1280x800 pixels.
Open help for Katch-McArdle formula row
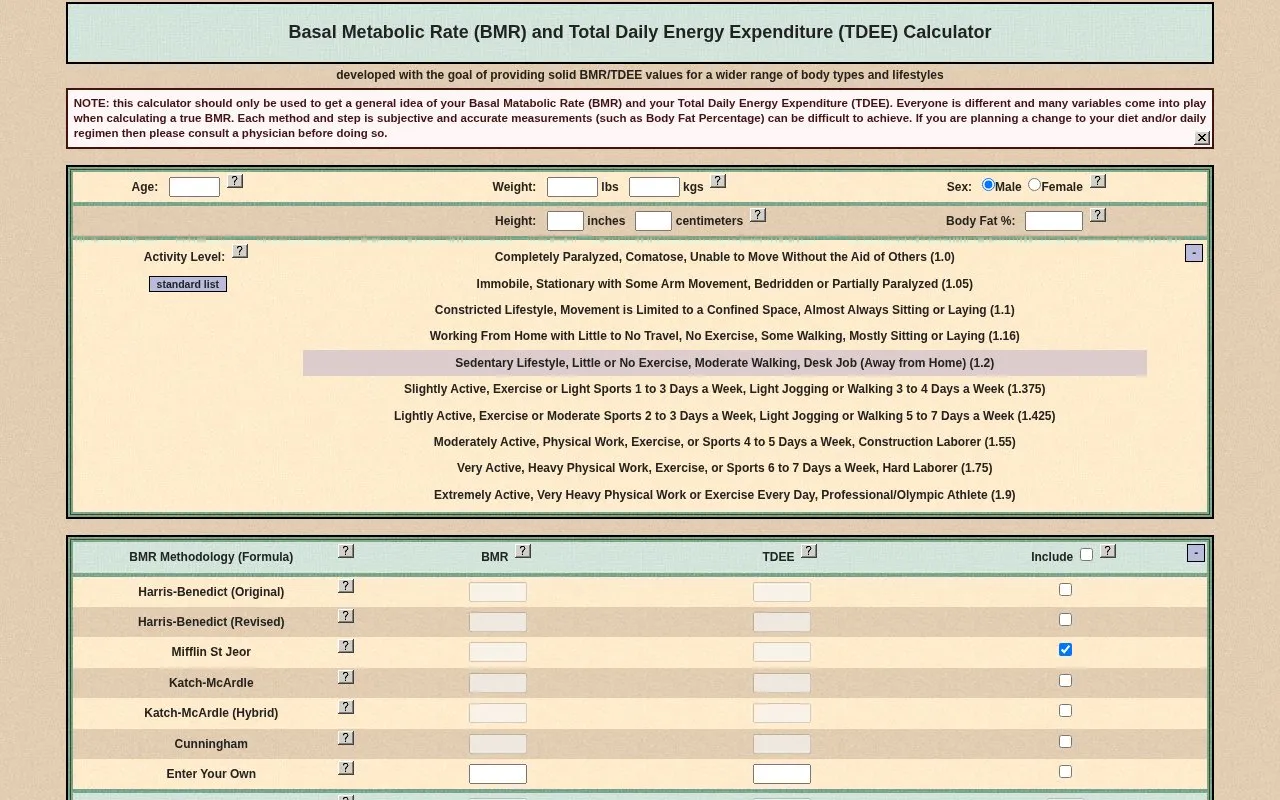point(346,677)
